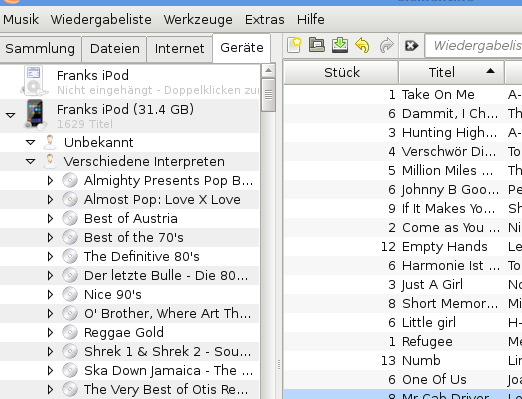Screen dimensions: 522x399
Task: Select the Johnny B Goo... track
Action: pos(403,190)
